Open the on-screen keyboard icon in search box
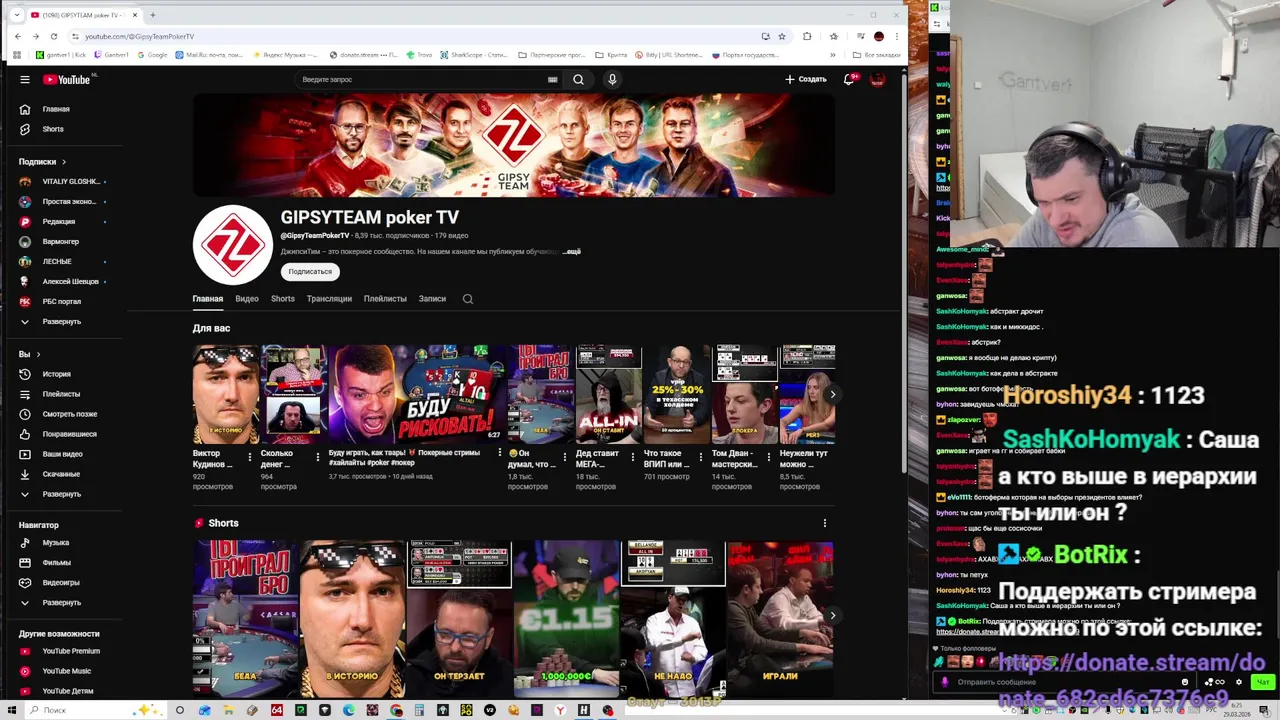The height and width of the screenshot is (720, 1280). point(552,79)
